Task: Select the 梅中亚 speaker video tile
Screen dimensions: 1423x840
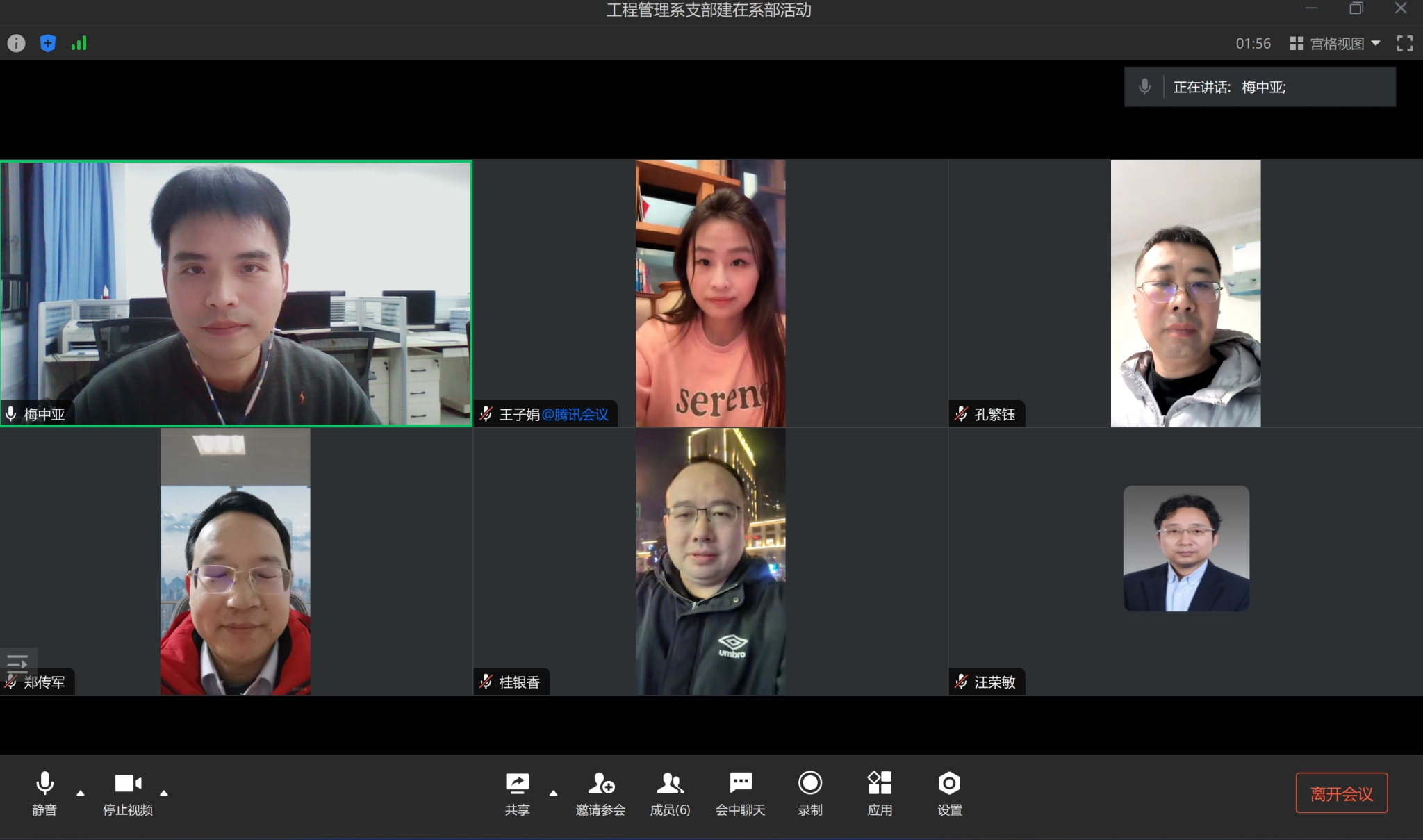Action: (x=236, y=293)
